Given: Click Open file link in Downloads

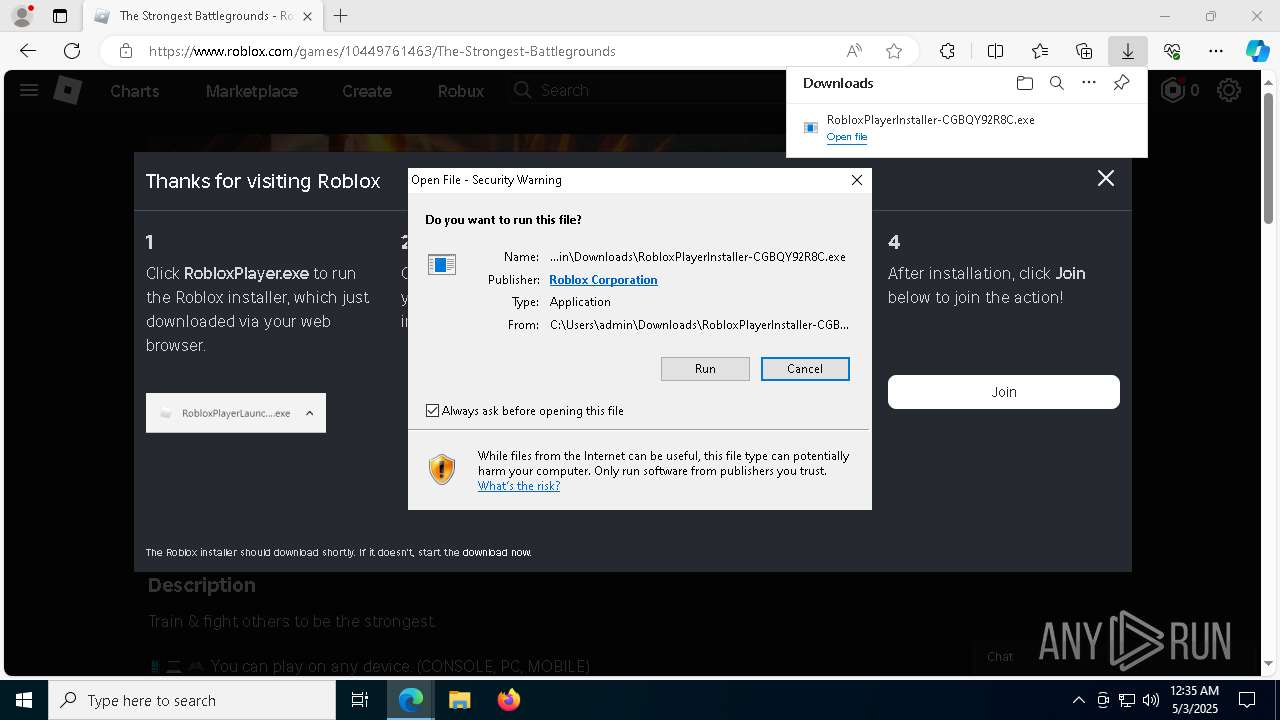Looking at the screenshot, I should pos(847,137).
